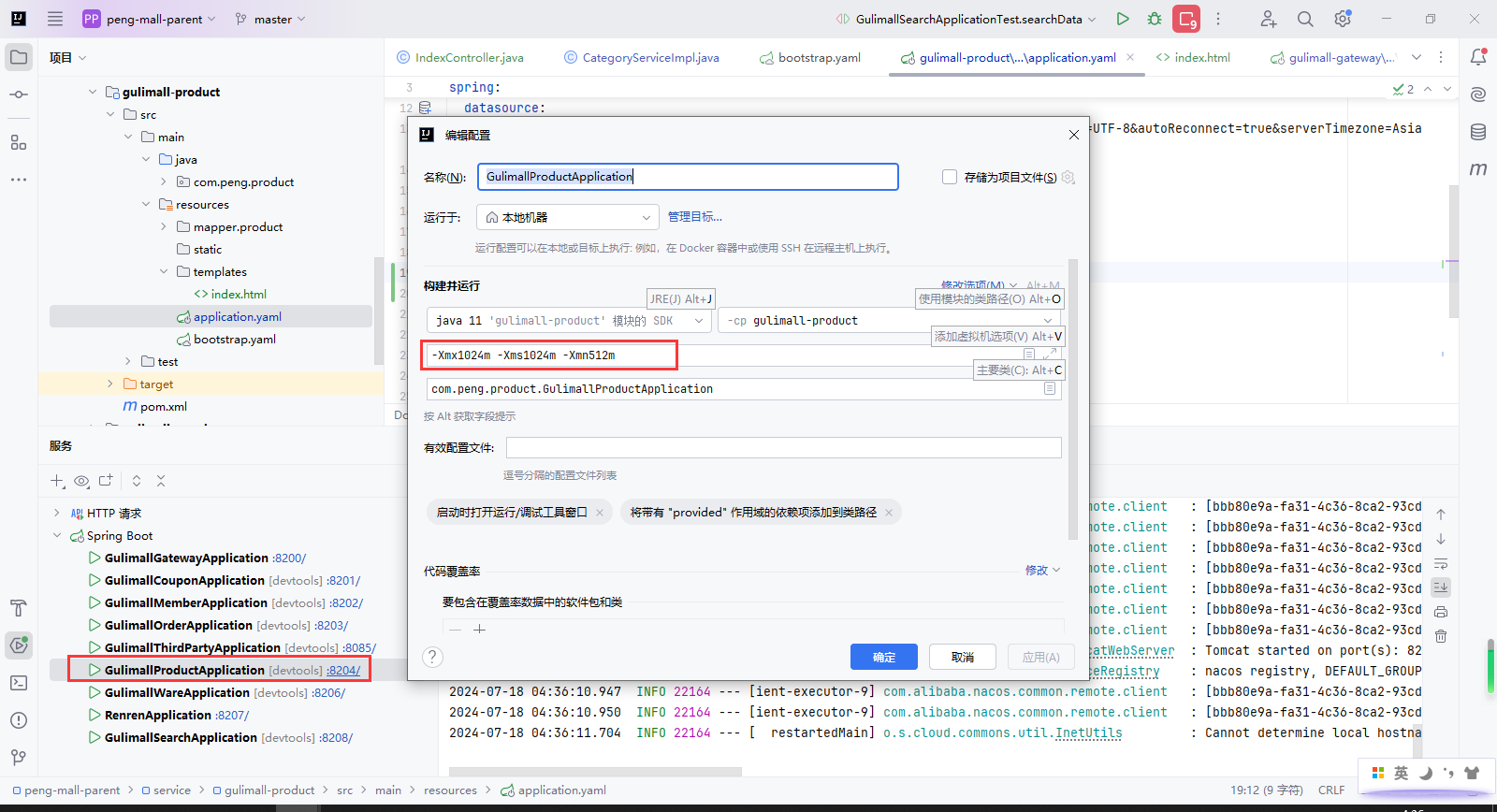Print the console output
Image resolution: width=1497 pixels, height=812 pixels.
point(1441,612)
